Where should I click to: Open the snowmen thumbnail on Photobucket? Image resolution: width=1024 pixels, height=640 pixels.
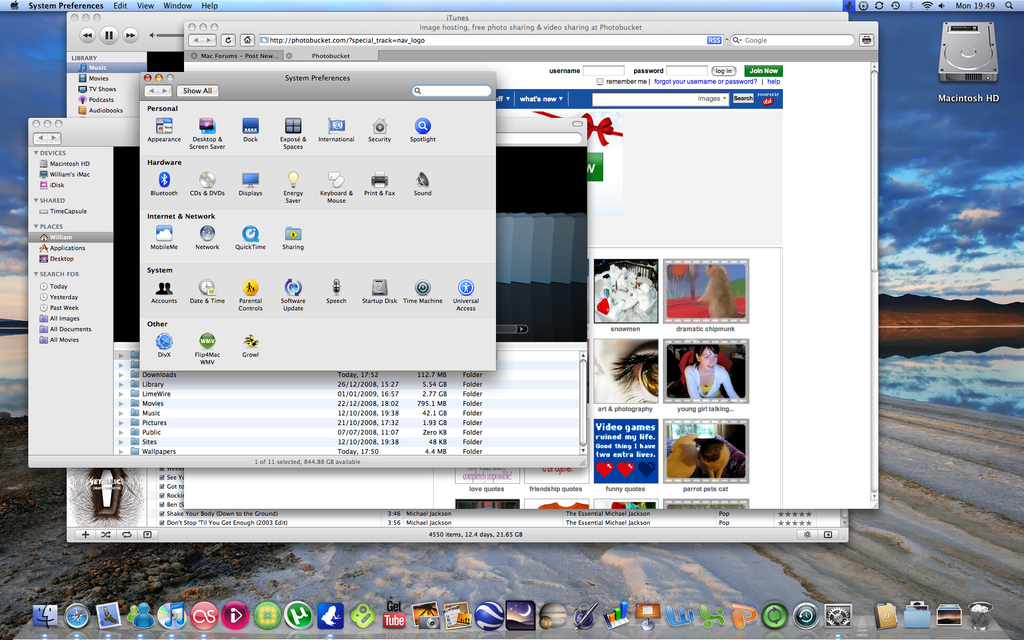[x=626, y=291]
